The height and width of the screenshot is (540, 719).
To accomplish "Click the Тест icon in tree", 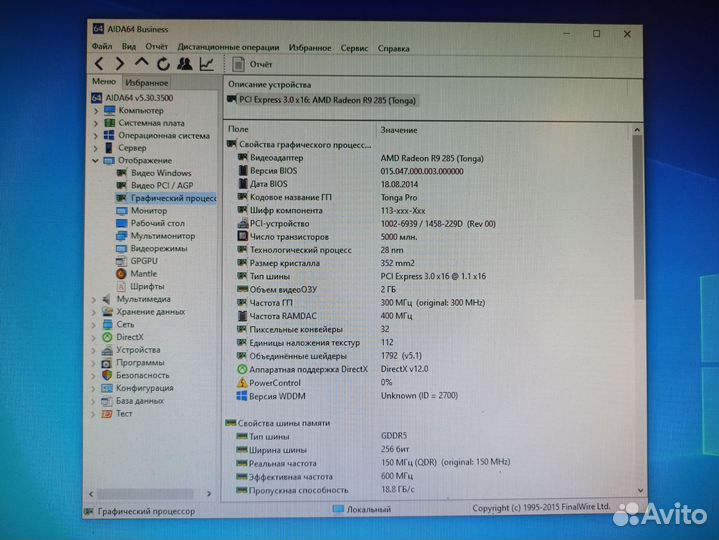I will [x=106, y=414].
